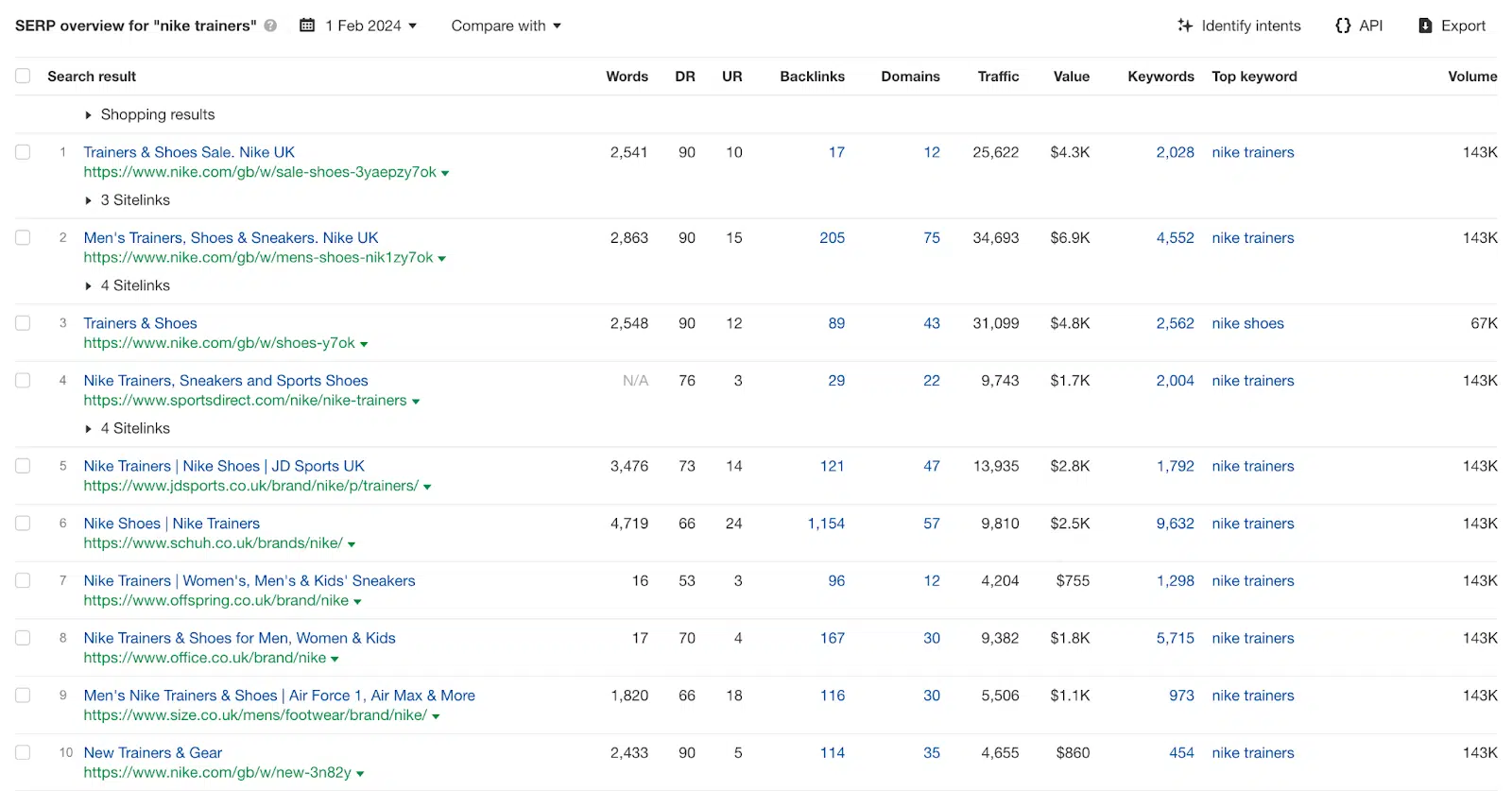1512x791 pixels.
Task: Expand Shopping results row
Action: click(x=150, y=114)
